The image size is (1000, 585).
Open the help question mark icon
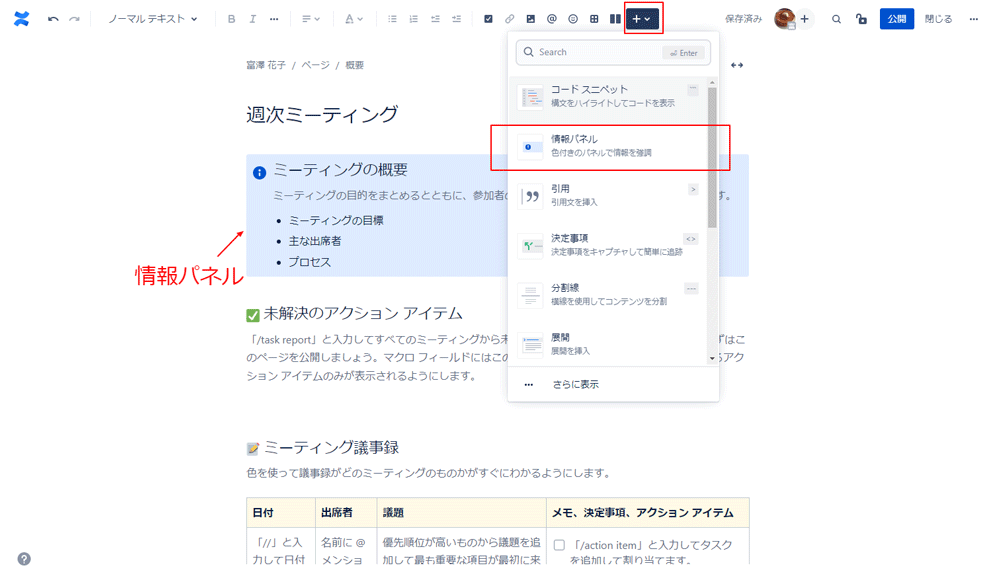tap(24, 559)
